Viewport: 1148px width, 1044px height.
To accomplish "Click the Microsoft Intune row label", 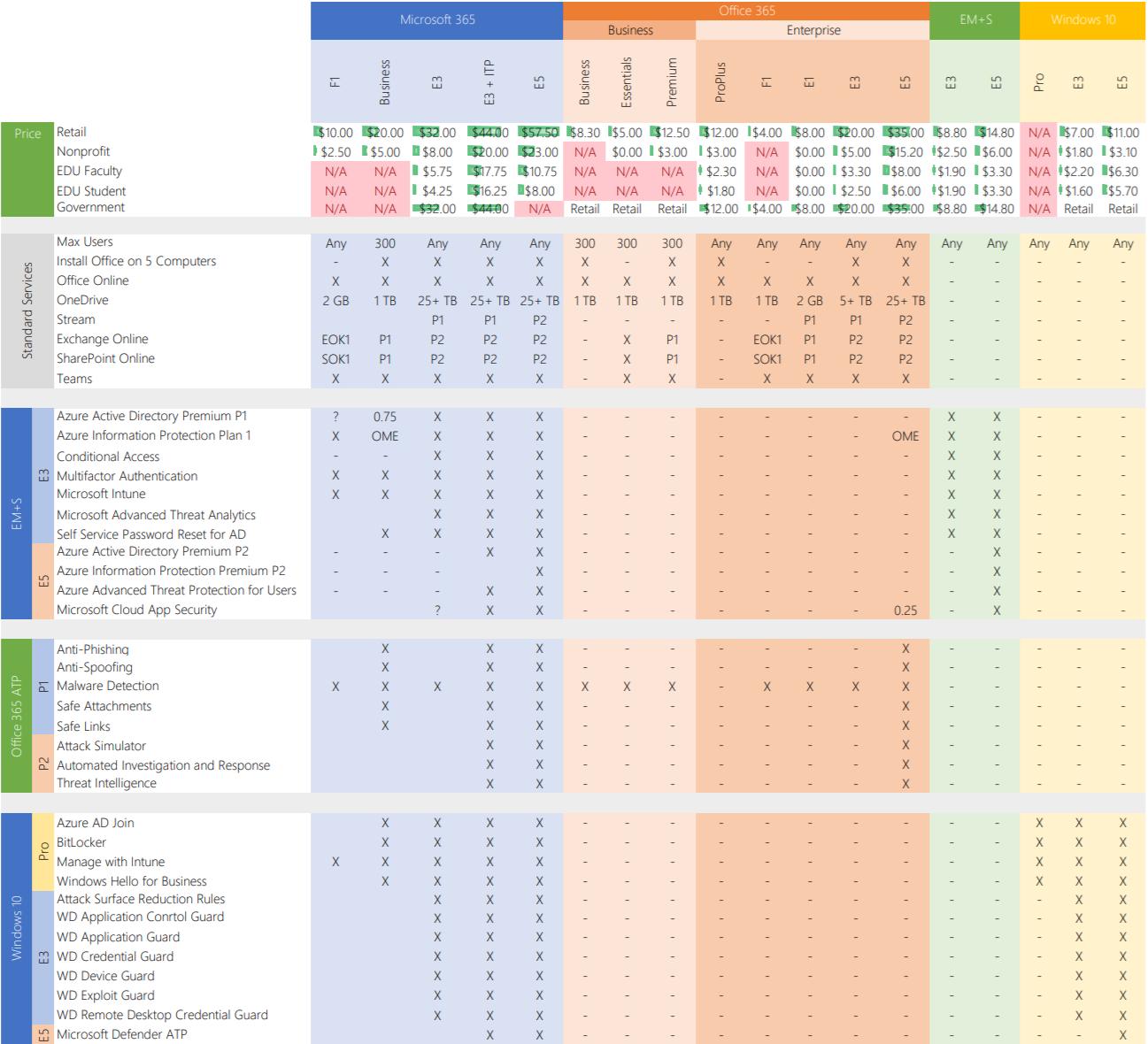I will point(101,494).
